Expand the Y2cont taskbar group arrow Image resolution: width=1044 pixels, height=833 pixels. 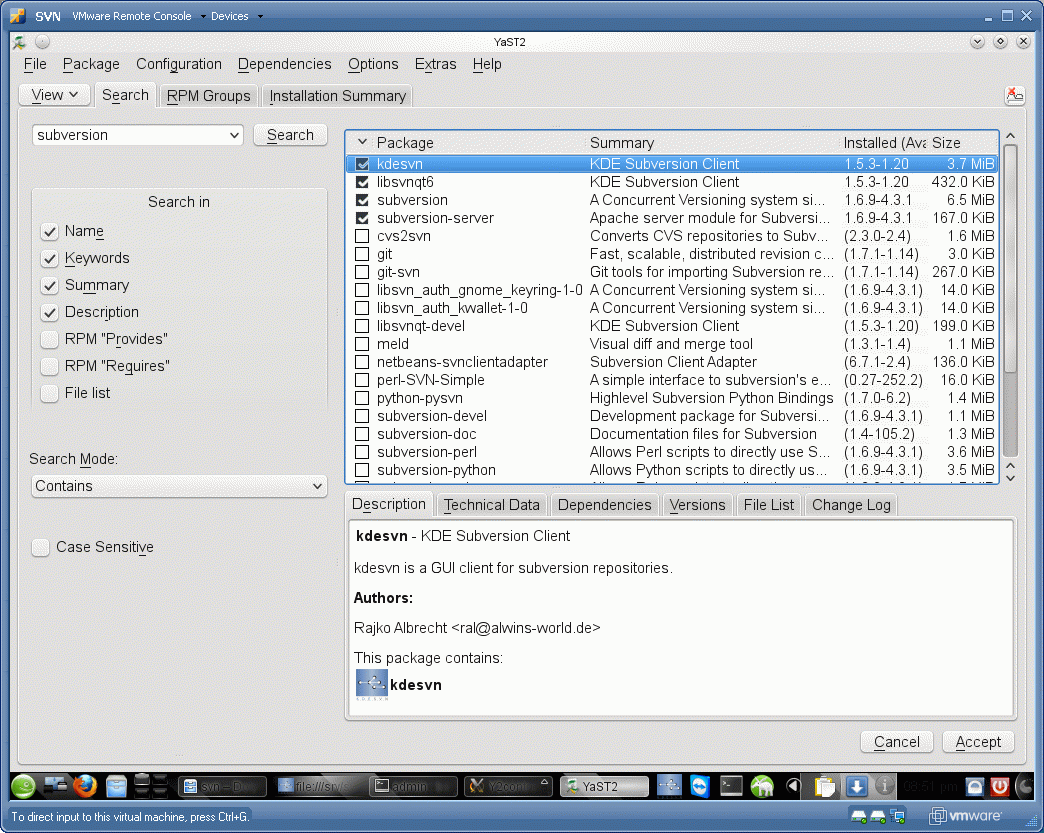tap(545, 782)
